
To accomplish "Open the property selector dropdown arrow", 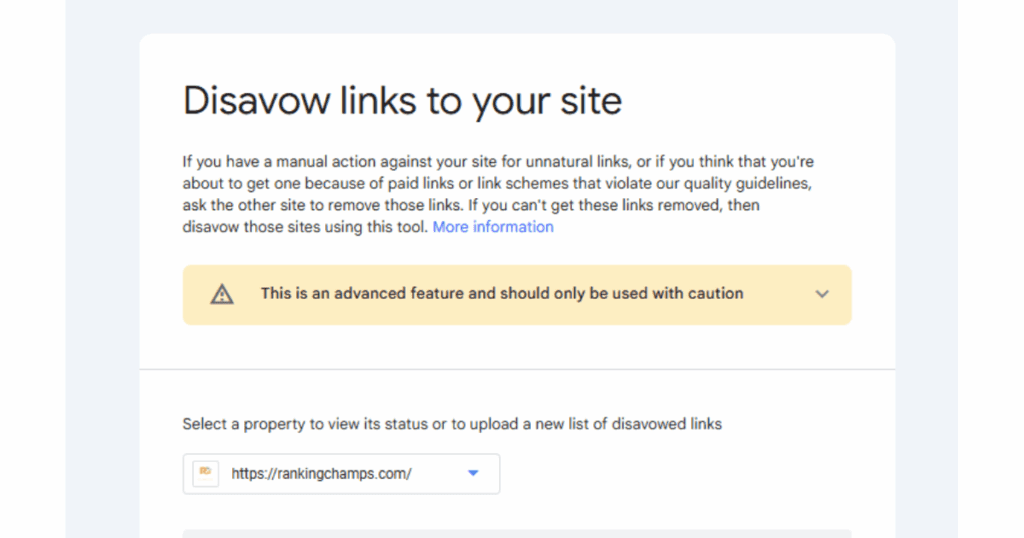I will tap(473, 473).
